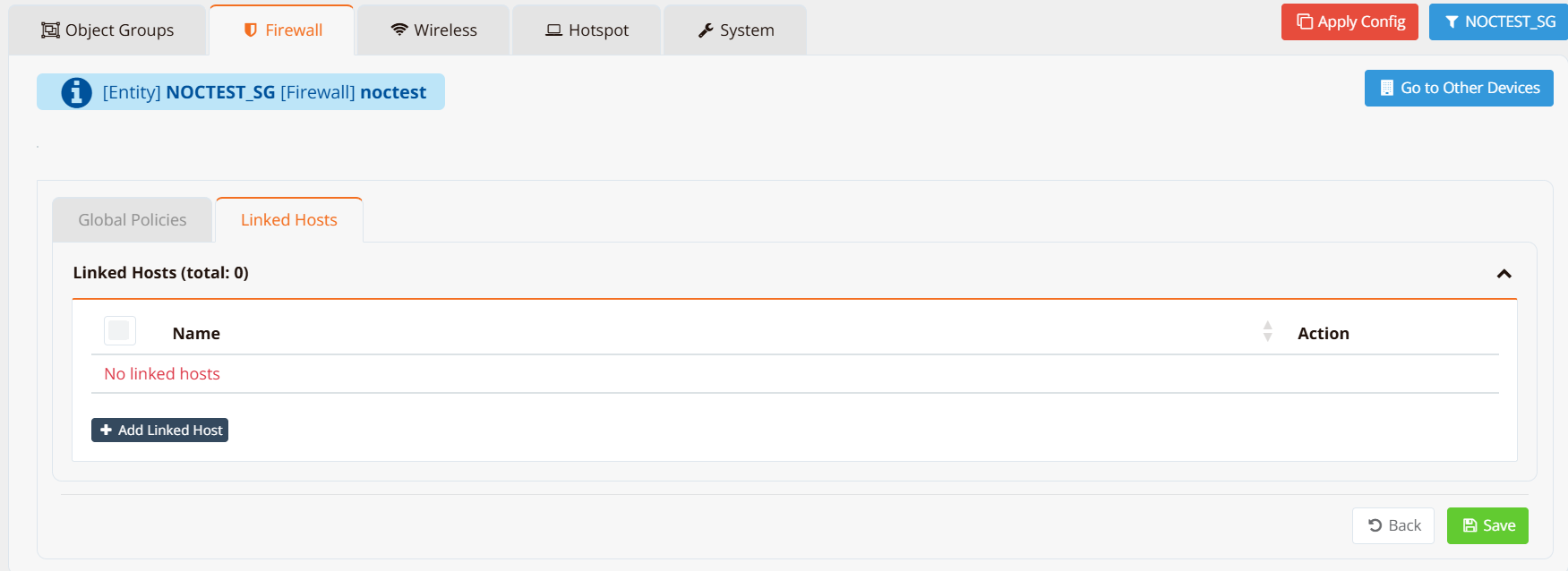
Task: Click the green Save button
Action: pos(1487,525)
